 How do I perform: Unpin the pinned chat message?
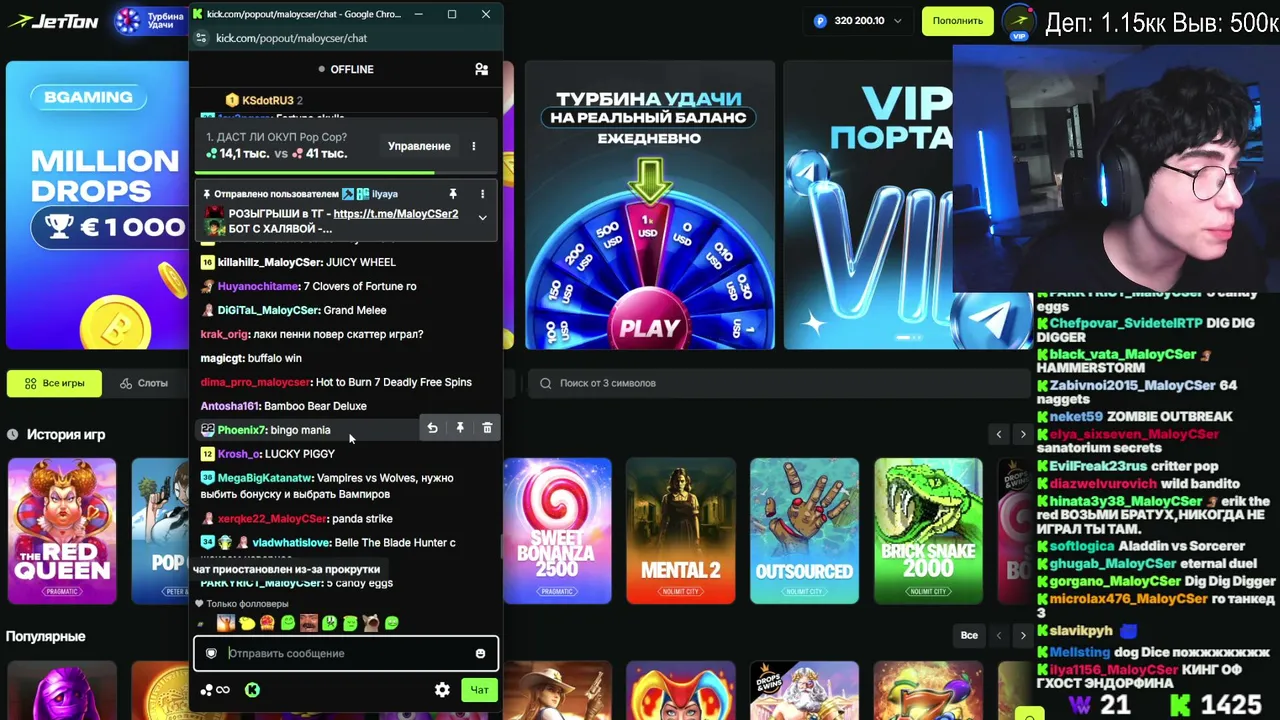[452, 194]
